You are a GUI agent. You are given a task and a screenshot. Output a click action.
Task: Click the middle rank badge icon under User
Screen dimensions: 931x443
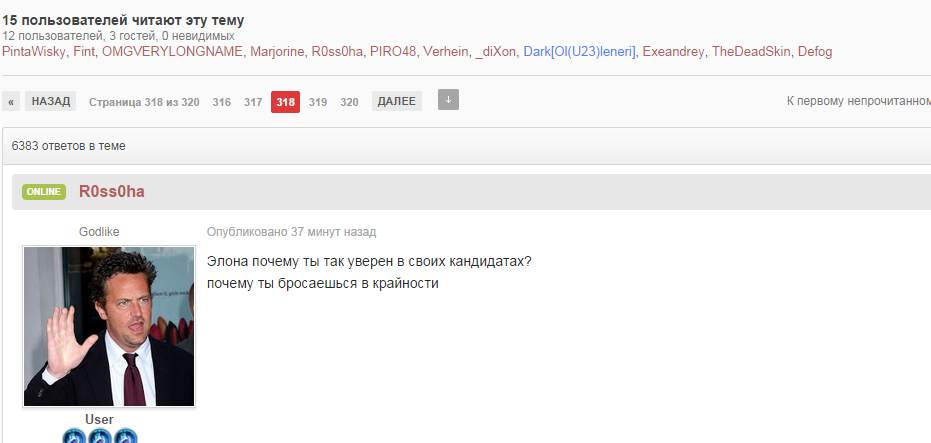coord(100,436)
